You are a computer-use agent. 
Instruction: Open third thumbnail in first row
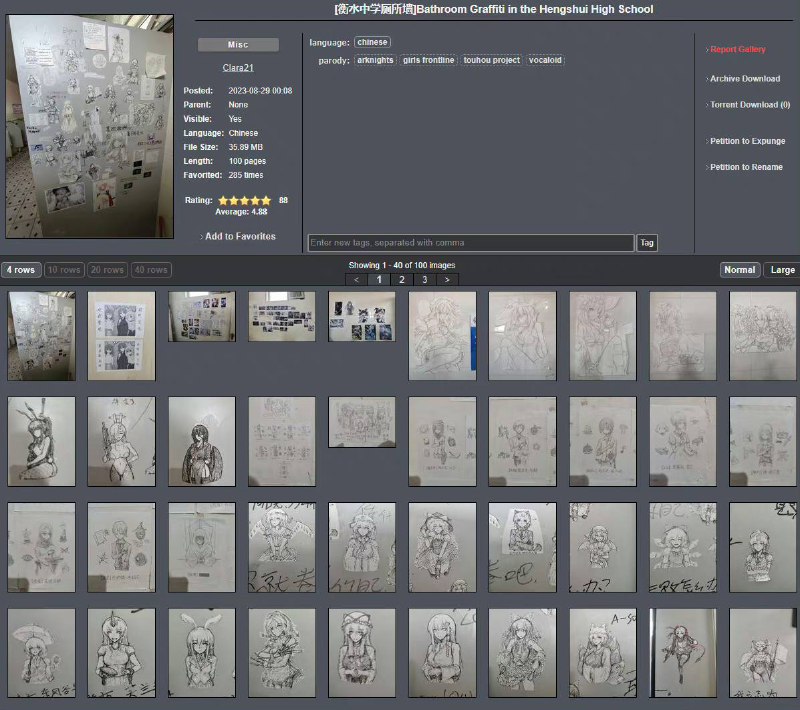(x=202, y=316)
